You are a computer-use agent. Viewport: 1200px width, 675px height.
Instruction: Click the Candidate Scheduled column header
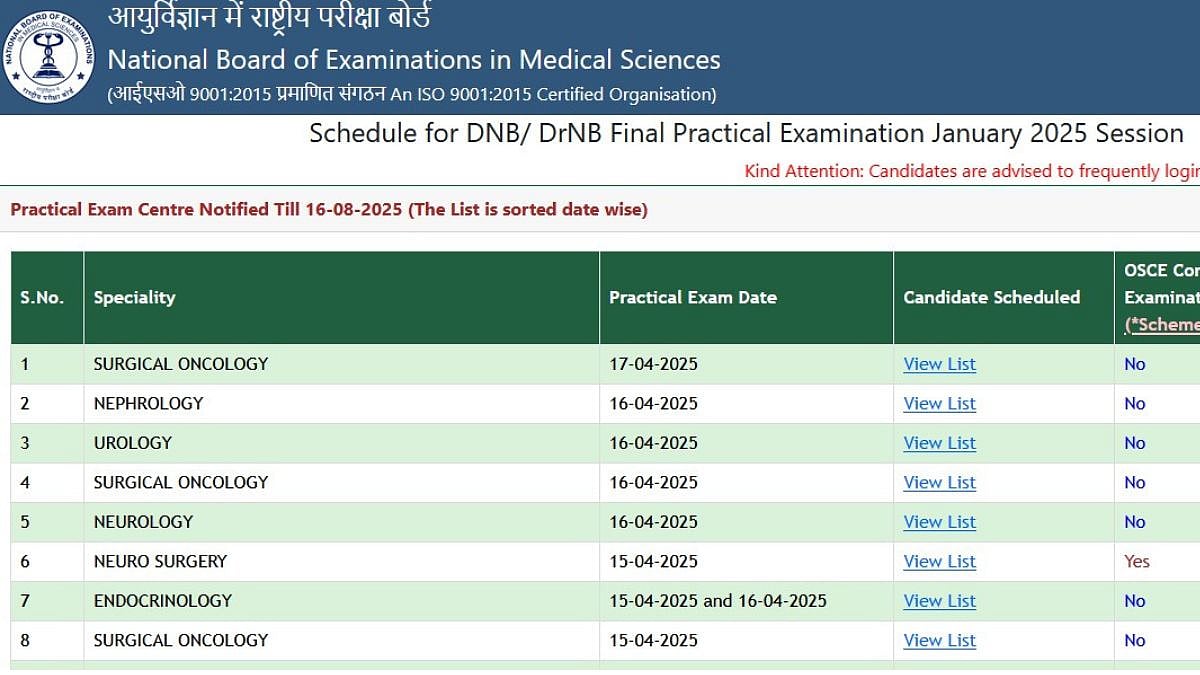tap(991, 297)
